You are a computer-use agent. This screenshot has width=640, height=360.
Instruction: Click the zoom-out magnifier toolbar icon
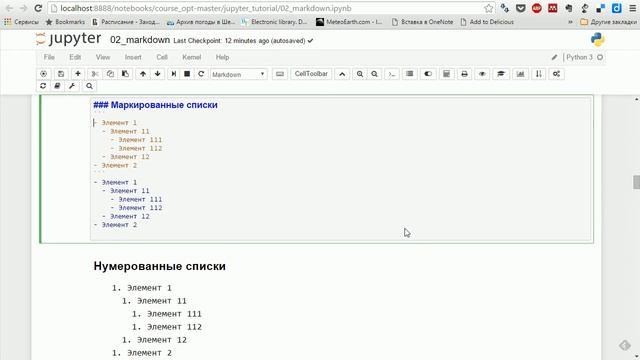click(x=374, y=74)
